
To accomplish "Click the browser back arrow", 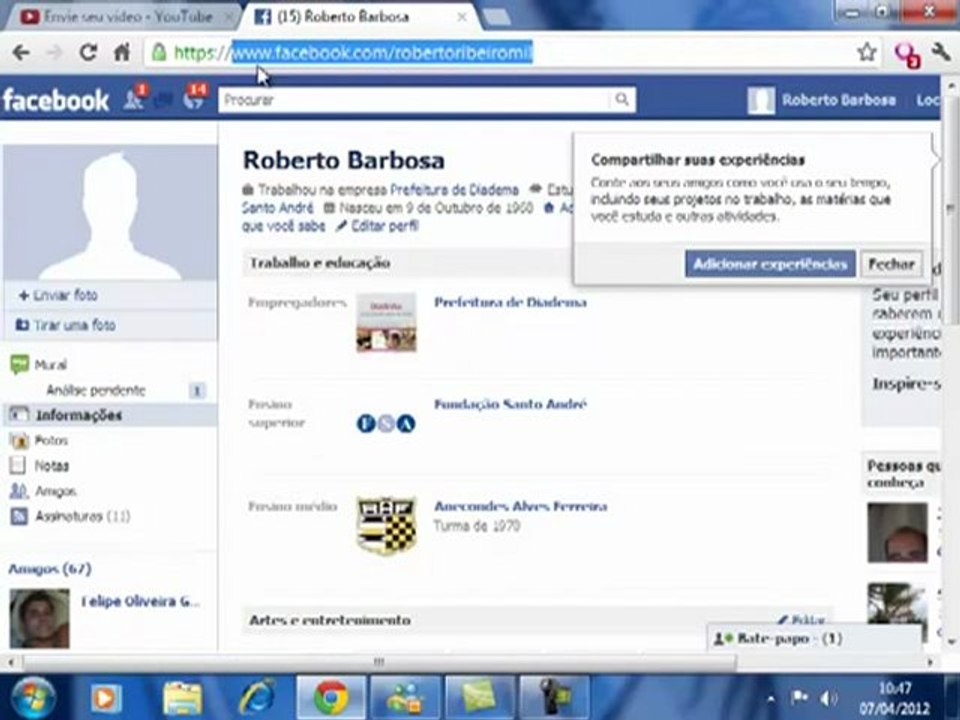I will pyautogui.click(x=21, y=53).
